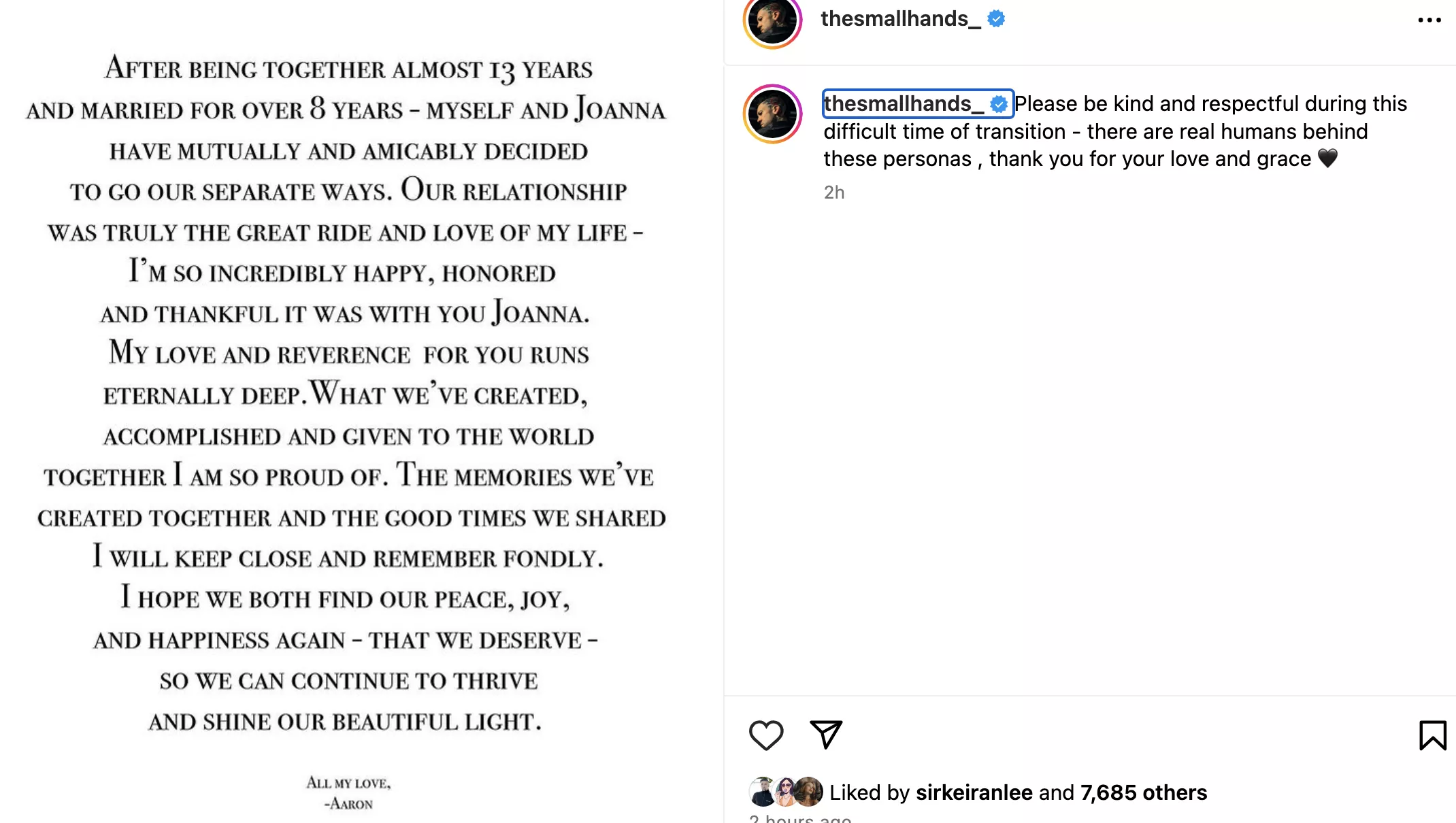Click the verified badge beside the caption username
The width and height of the screenshot is (1456, 823).
tap(999, 104)
